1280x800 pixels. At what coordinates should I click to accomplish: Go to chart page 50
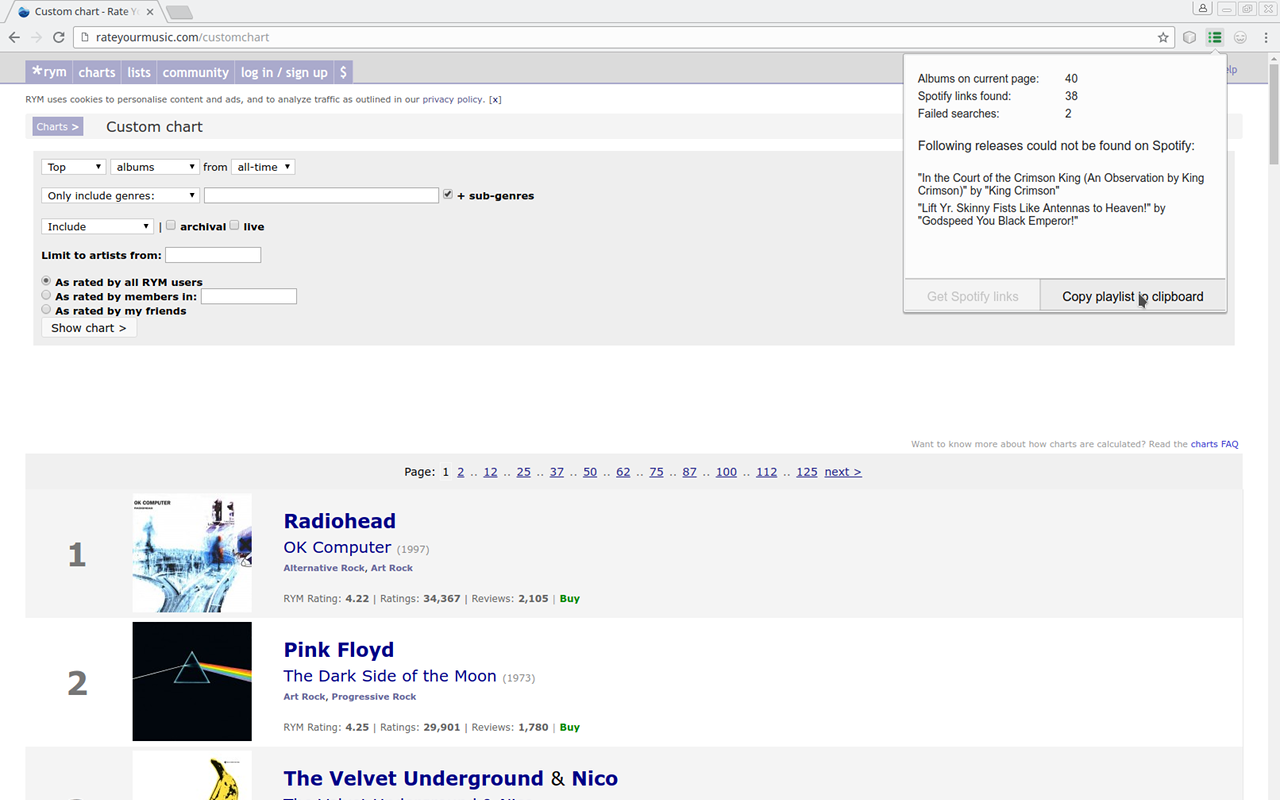590,472
